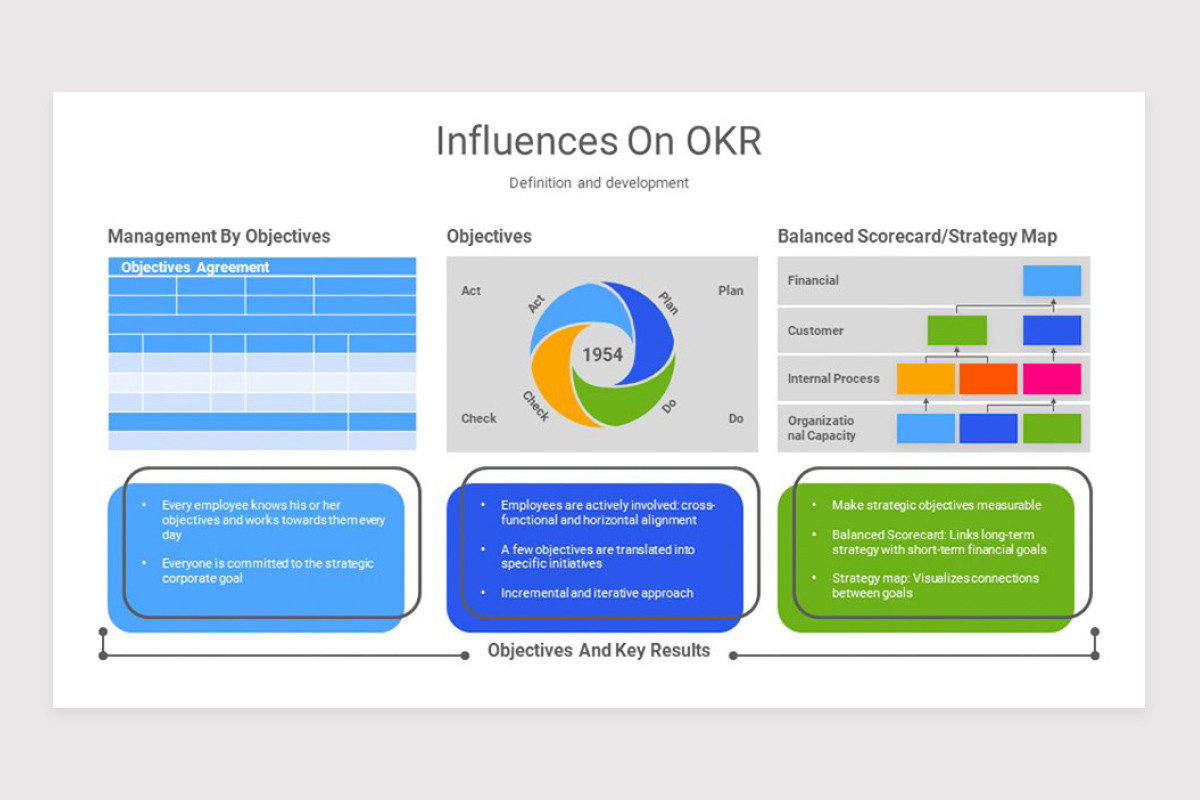Select the yellow-orange box in Internal Process row

[x=926, y=379]
